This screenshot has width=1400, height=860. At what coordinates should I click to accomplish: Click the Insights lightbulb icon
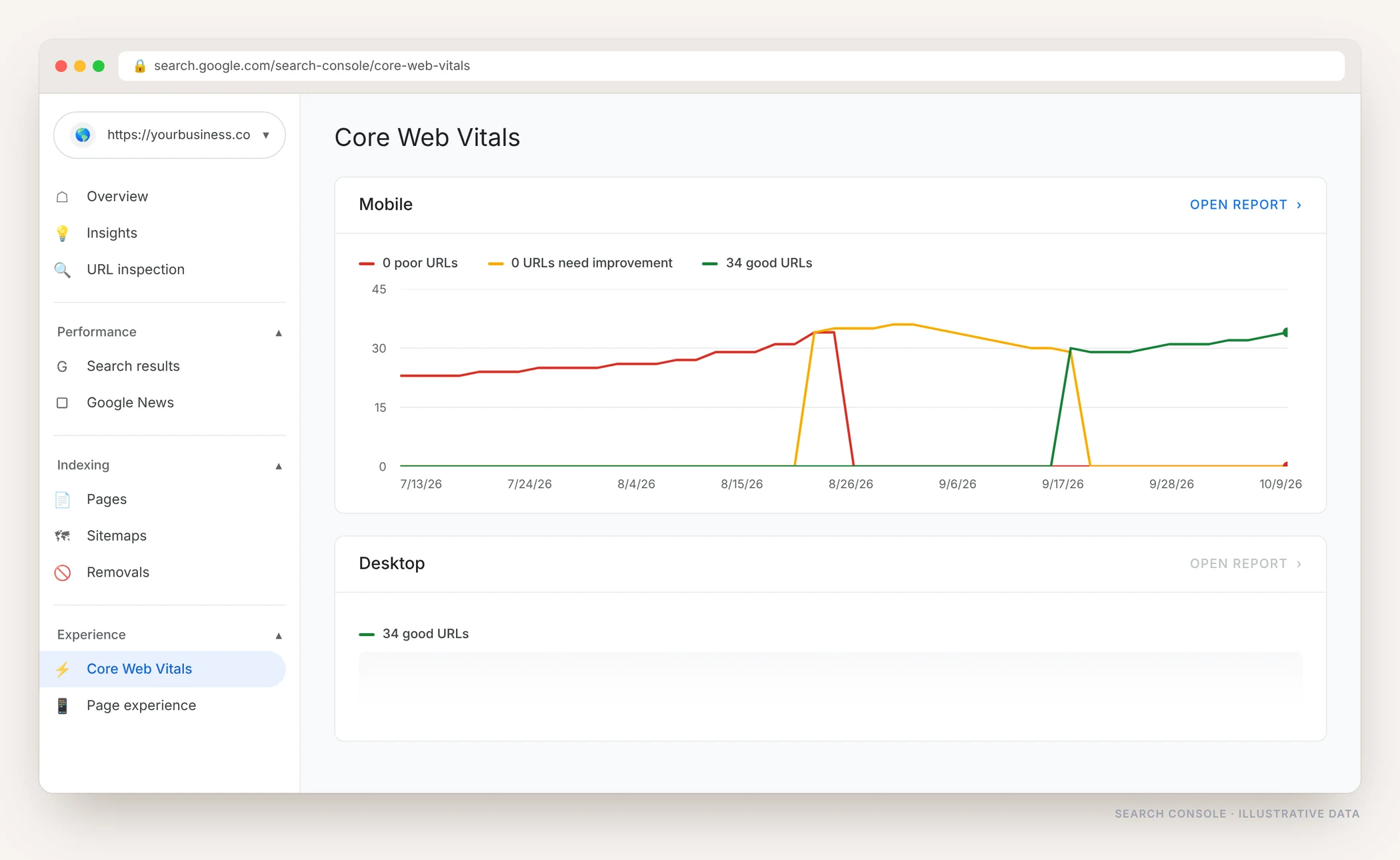click(63, 233)
